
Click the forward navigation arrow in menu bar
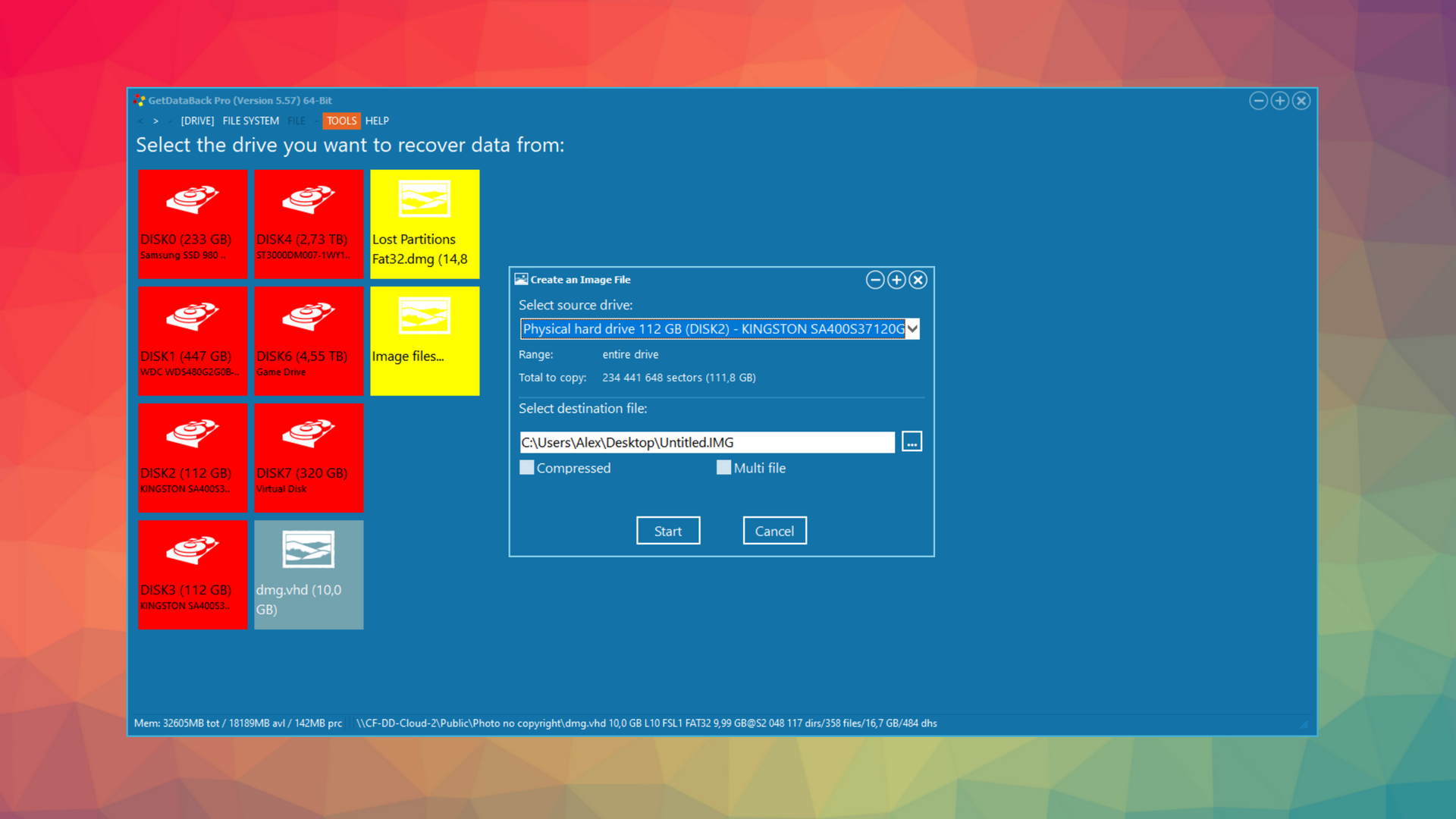(x=155, y=121)
